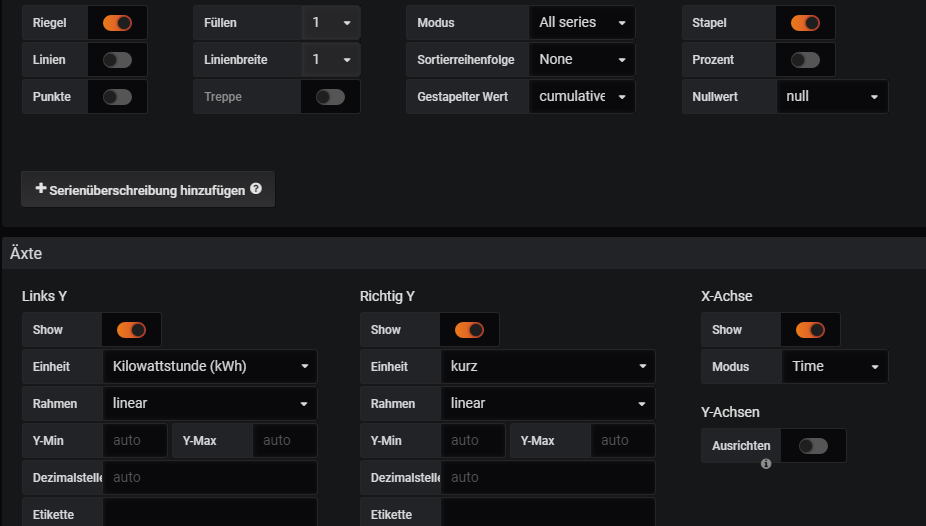Expand the Nullwert dropdown
Screen dimensions: 926x526
point(831,97)
